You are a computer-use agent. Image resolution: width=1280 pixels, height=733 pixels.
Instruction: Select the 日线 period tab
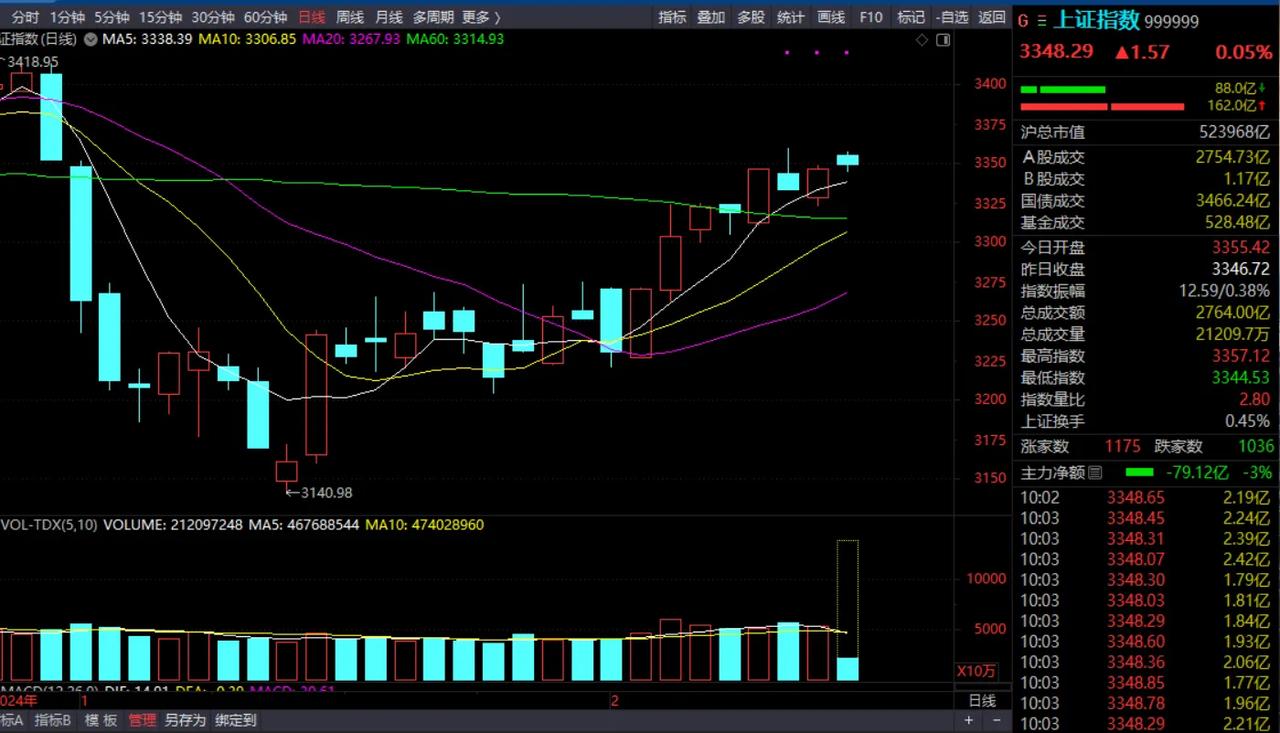(312, 17)
